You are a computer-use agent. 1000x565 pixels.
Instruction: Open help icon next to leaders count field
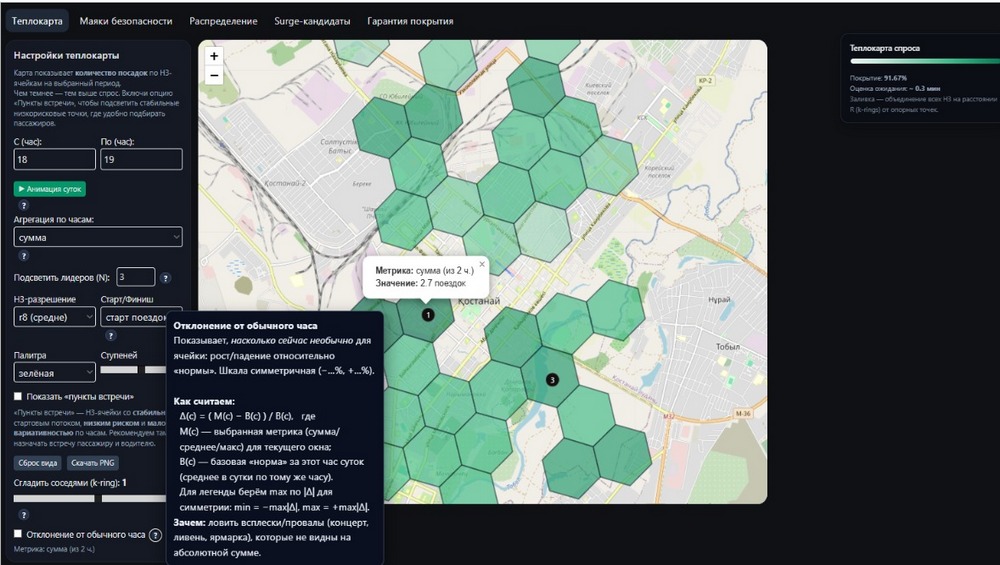[x=165, y=278]
